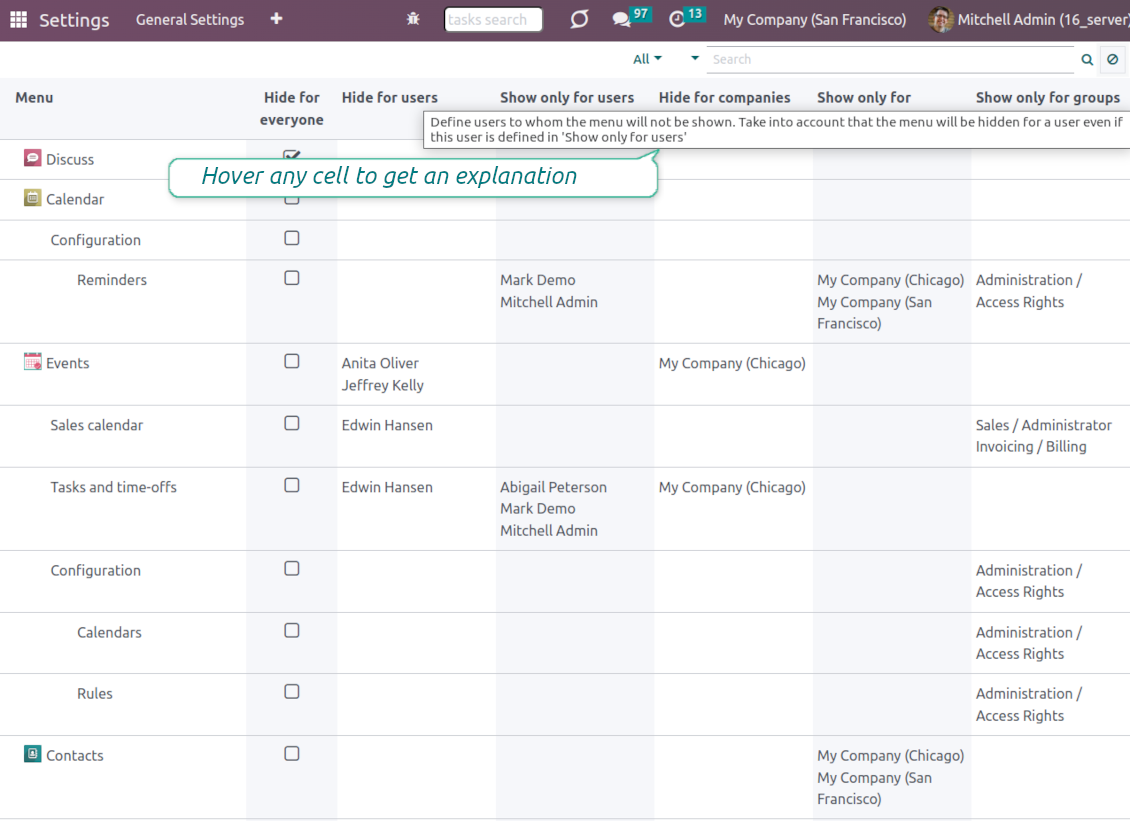The height and width of the screenshot is (821, 1130).
Task: Click the plus icon next to General Settings
Action: [x=276, y=19]
